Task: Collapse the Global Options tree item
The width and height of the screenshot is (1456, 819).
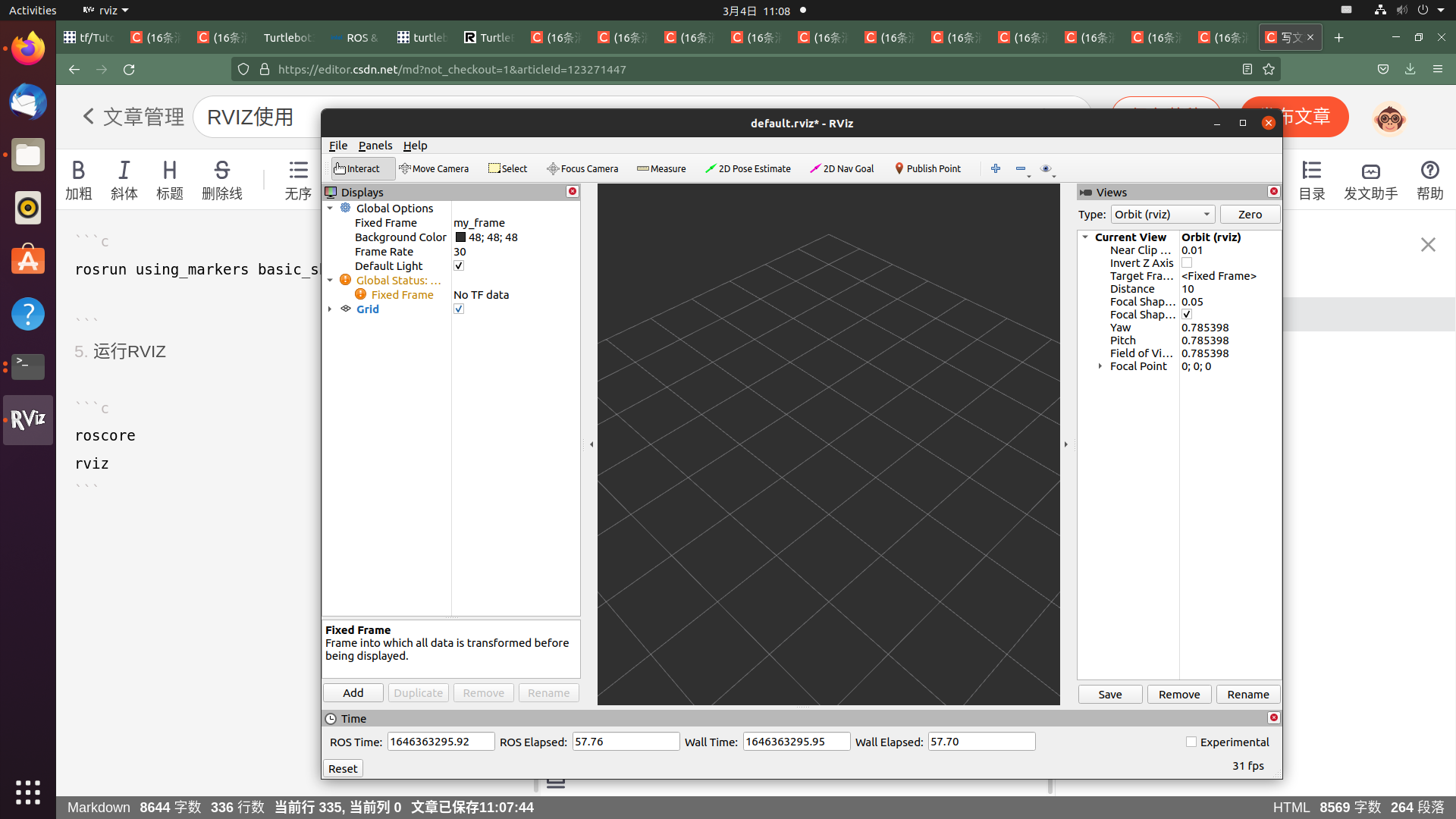Action: click(x=330, y=208)
